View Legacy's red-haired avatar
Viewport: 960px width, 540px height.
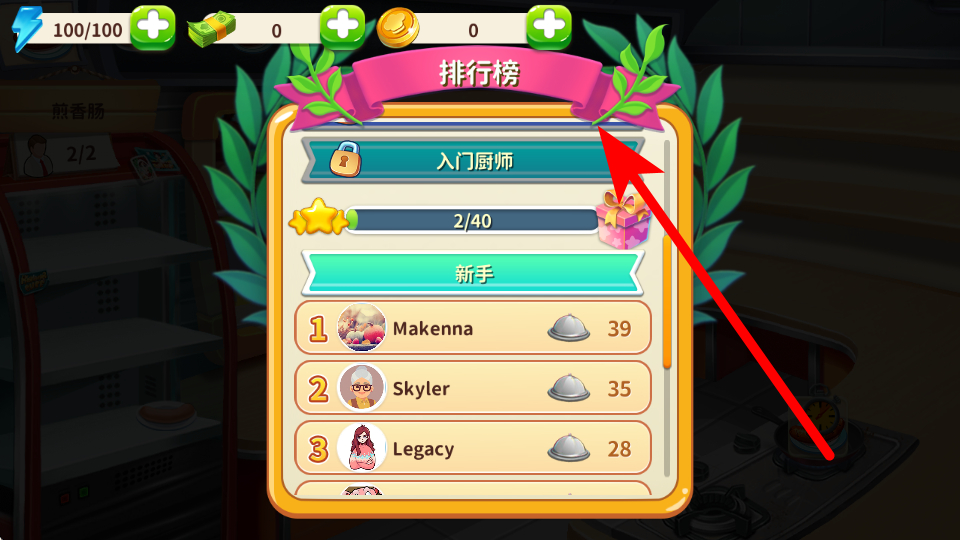[x=362, y=448]
